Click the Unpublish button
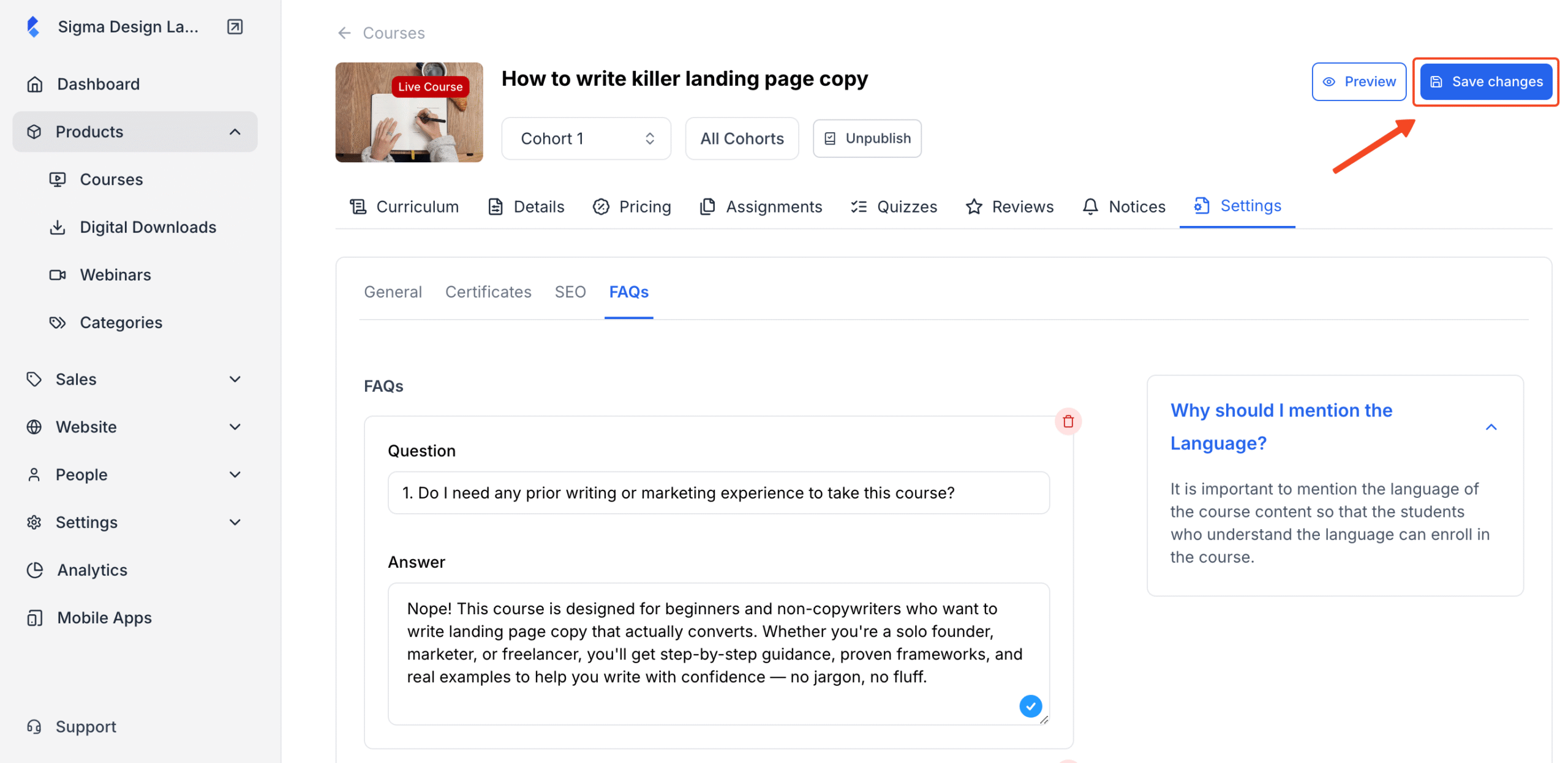 [x=867, y=138]
